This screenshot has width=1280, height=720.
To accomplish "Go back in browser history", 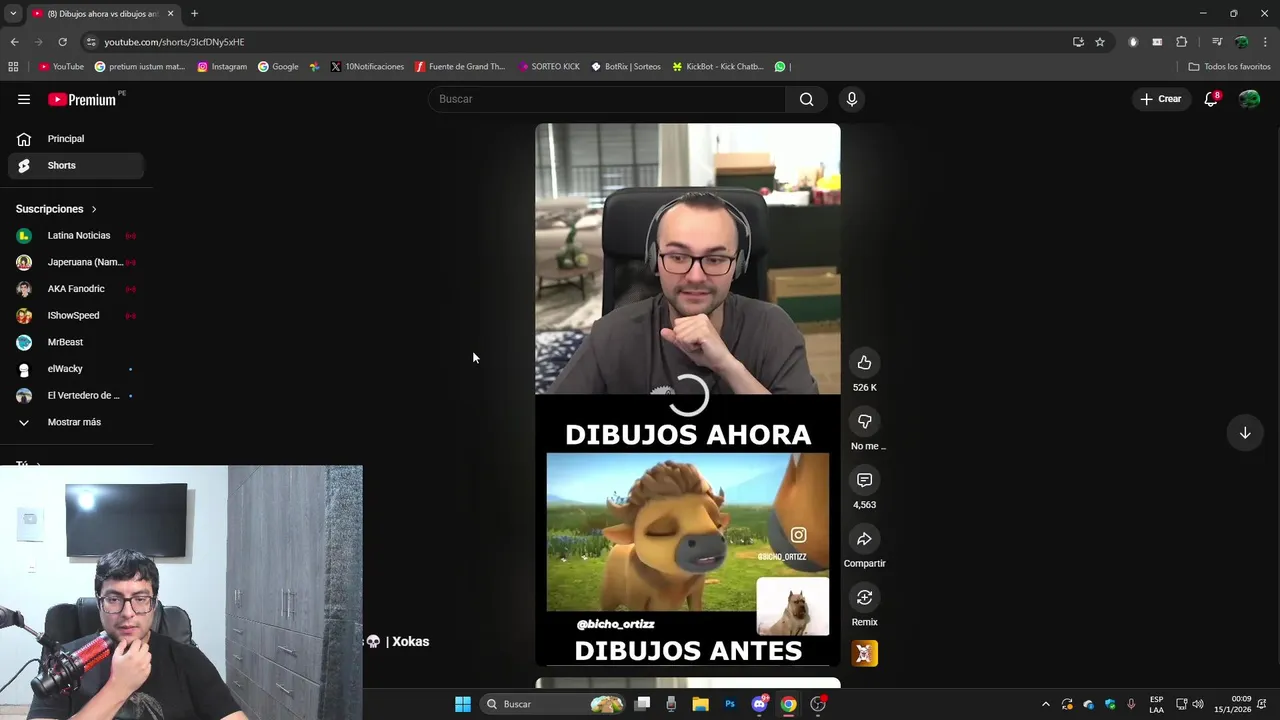I will pyautogui.click(x=14, y=42).
